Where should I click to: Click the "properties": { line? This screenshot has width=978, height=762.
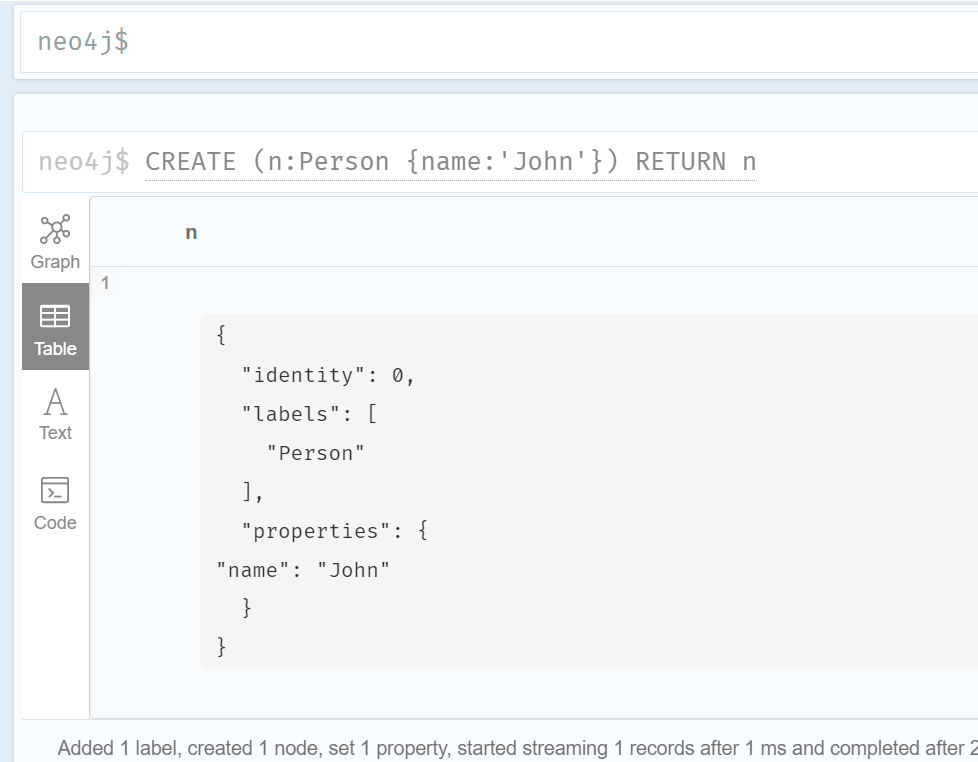(335, 531)
